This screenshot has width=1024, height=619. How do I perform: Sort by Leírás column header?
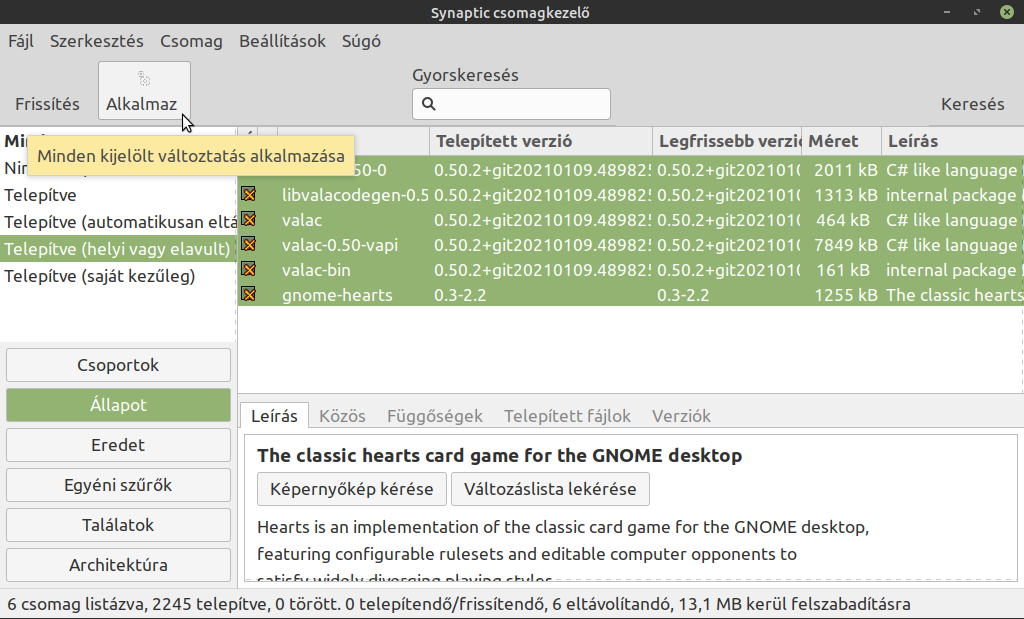(952, 141)
